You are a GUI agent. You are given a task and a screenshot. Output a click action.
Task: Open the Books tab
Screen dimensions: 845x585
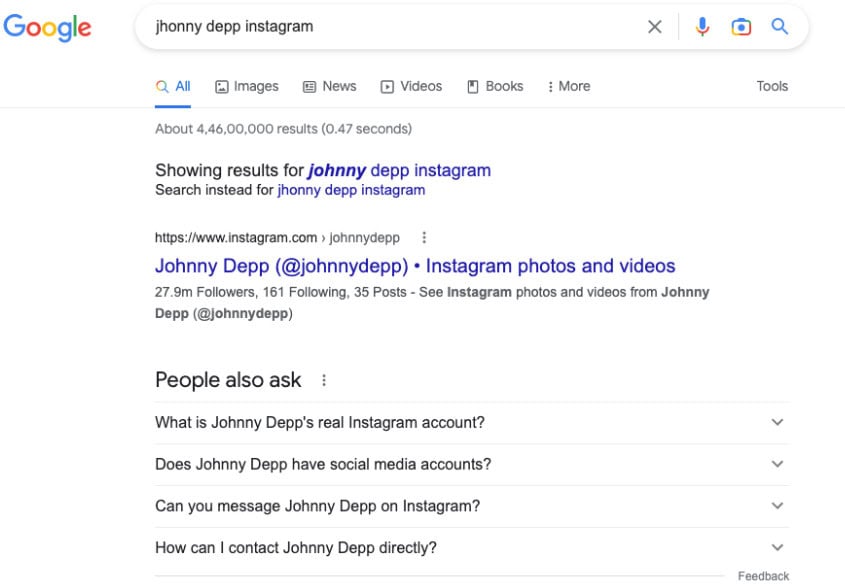tap(495, 86)
